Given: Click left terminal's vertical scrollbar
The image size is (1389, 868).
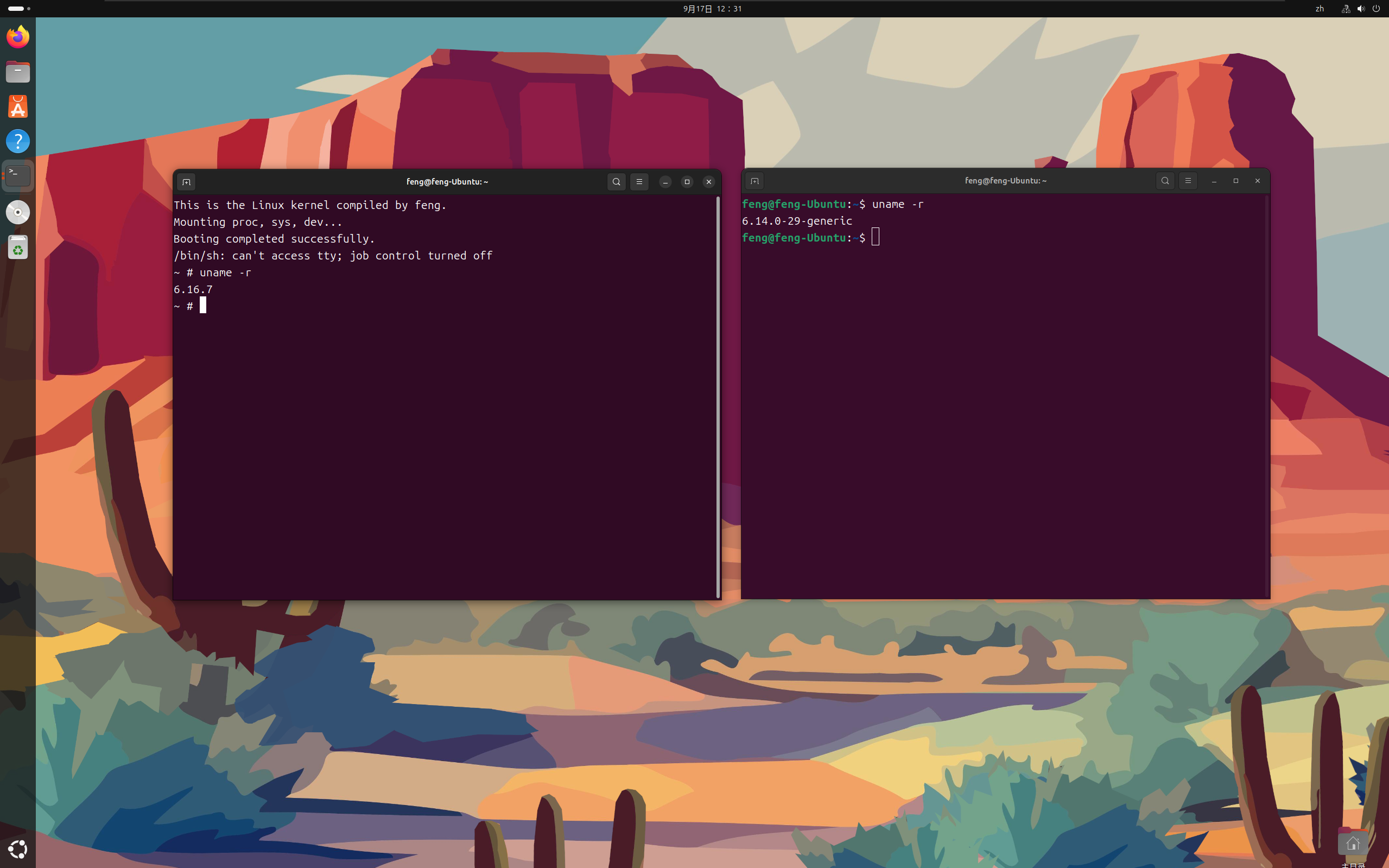Looking at the screenshot, I should point(718,396).
